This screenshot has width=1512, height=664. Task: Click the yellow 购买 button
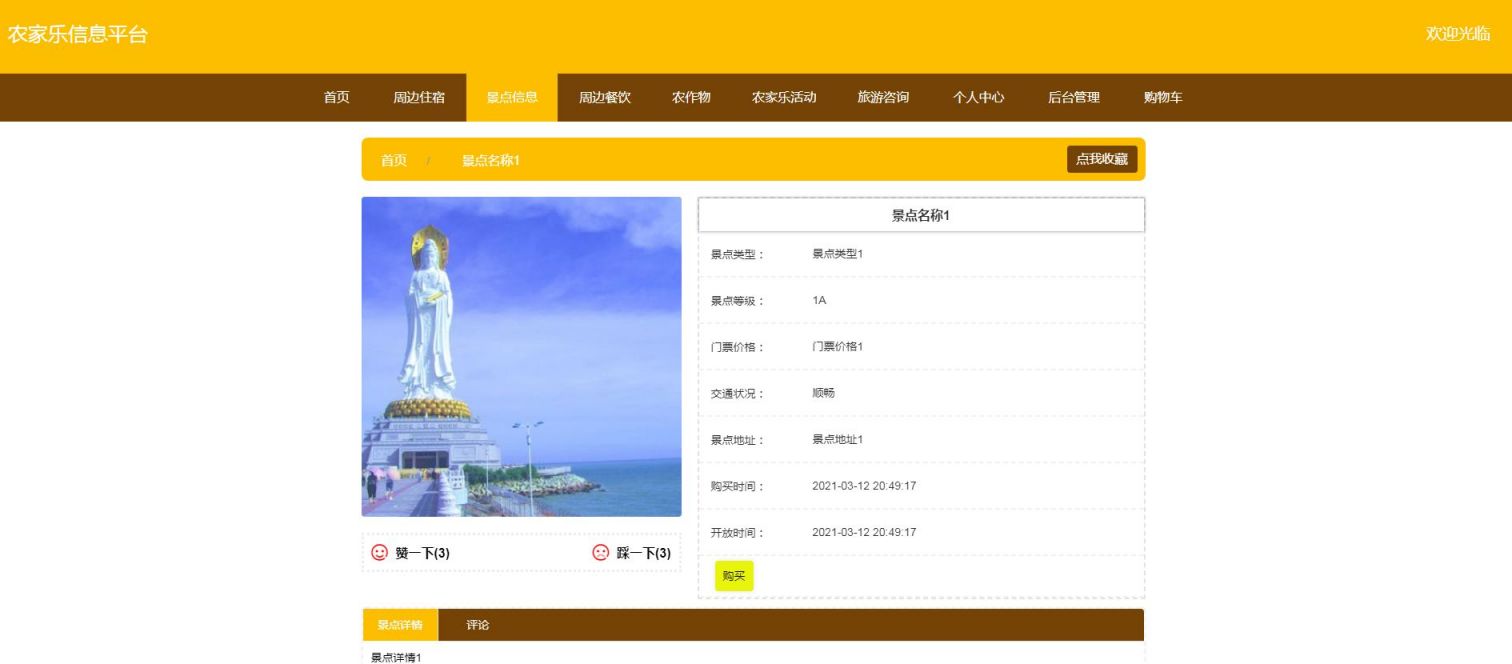[734, 576]
